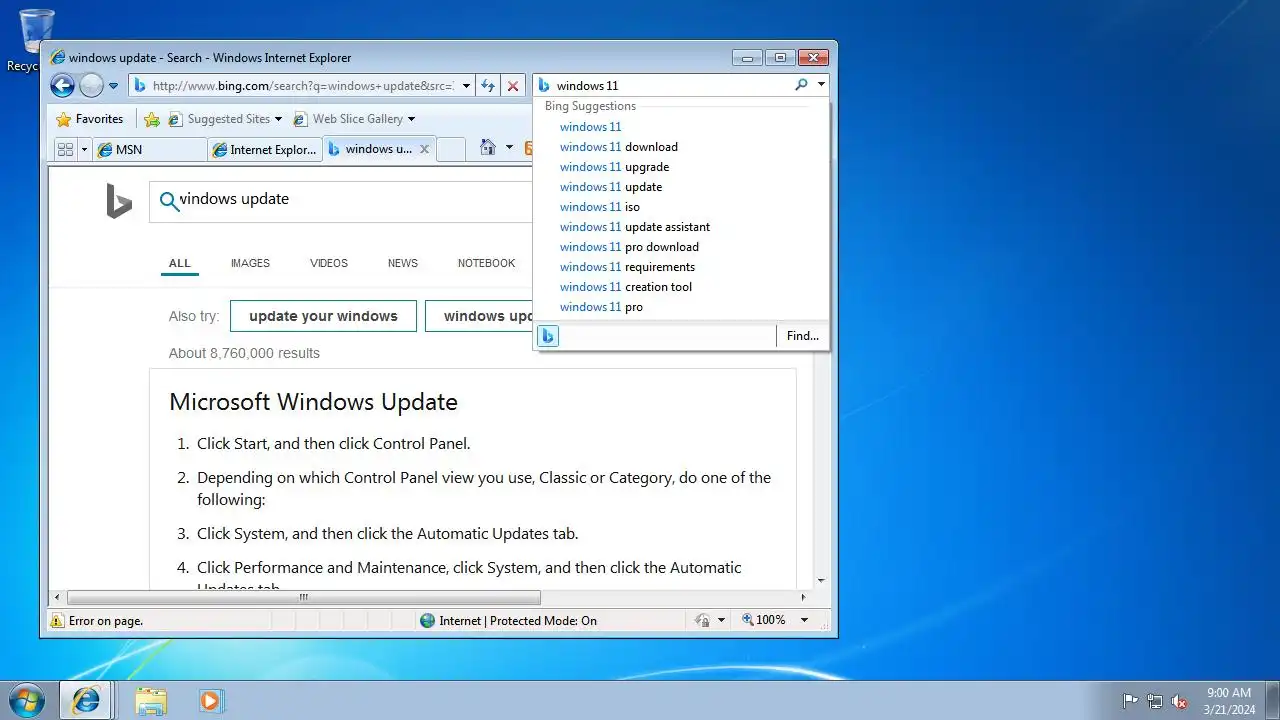Click the vertical scrollbar down arrow
Image resolution: width=1280 pixels, height=720 pixels.
pyautogui.click(x=822, y=580)
